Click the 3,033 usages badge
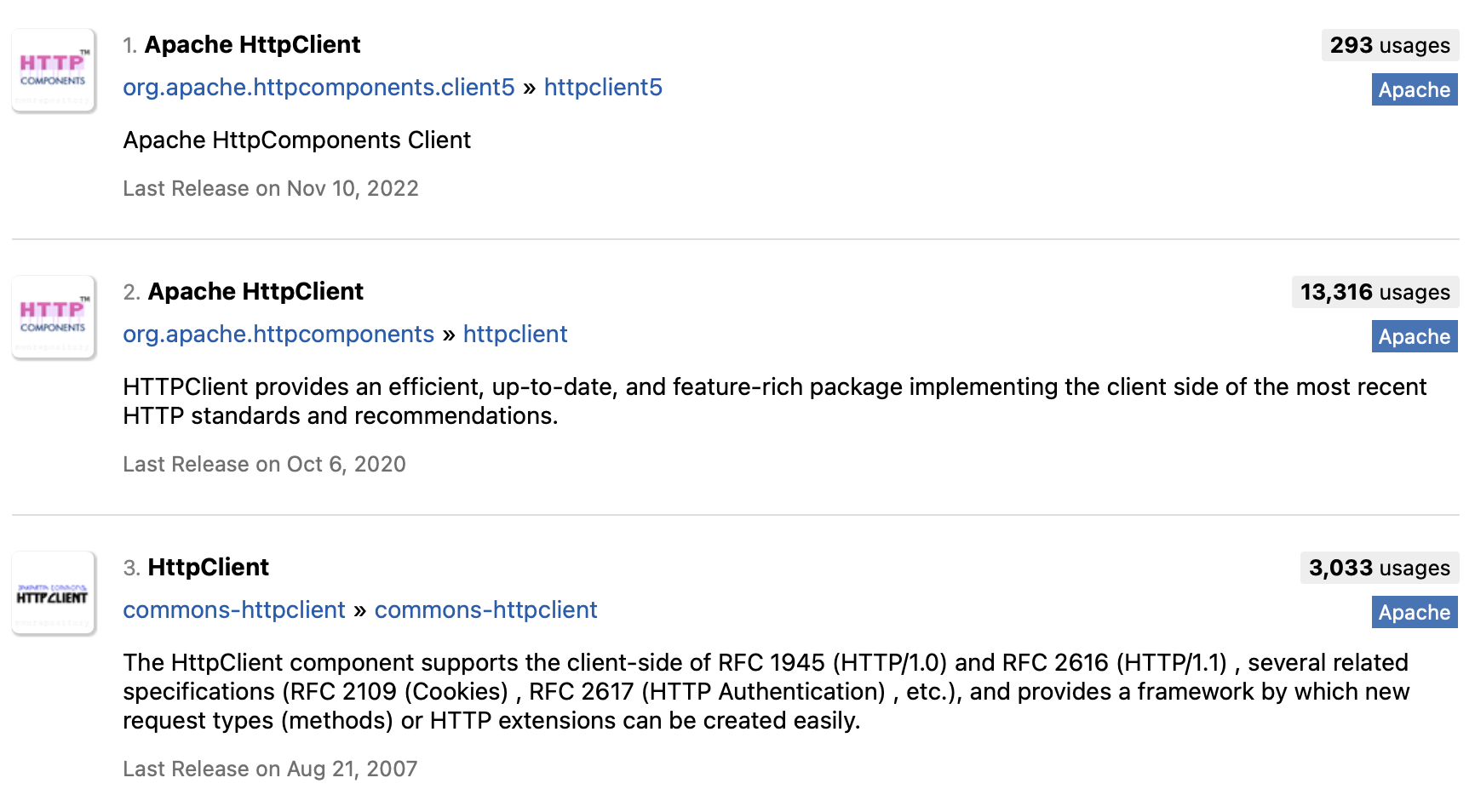Image resolution: width=1475 pixels, height=812 pixels. [x=1378, y=568]
